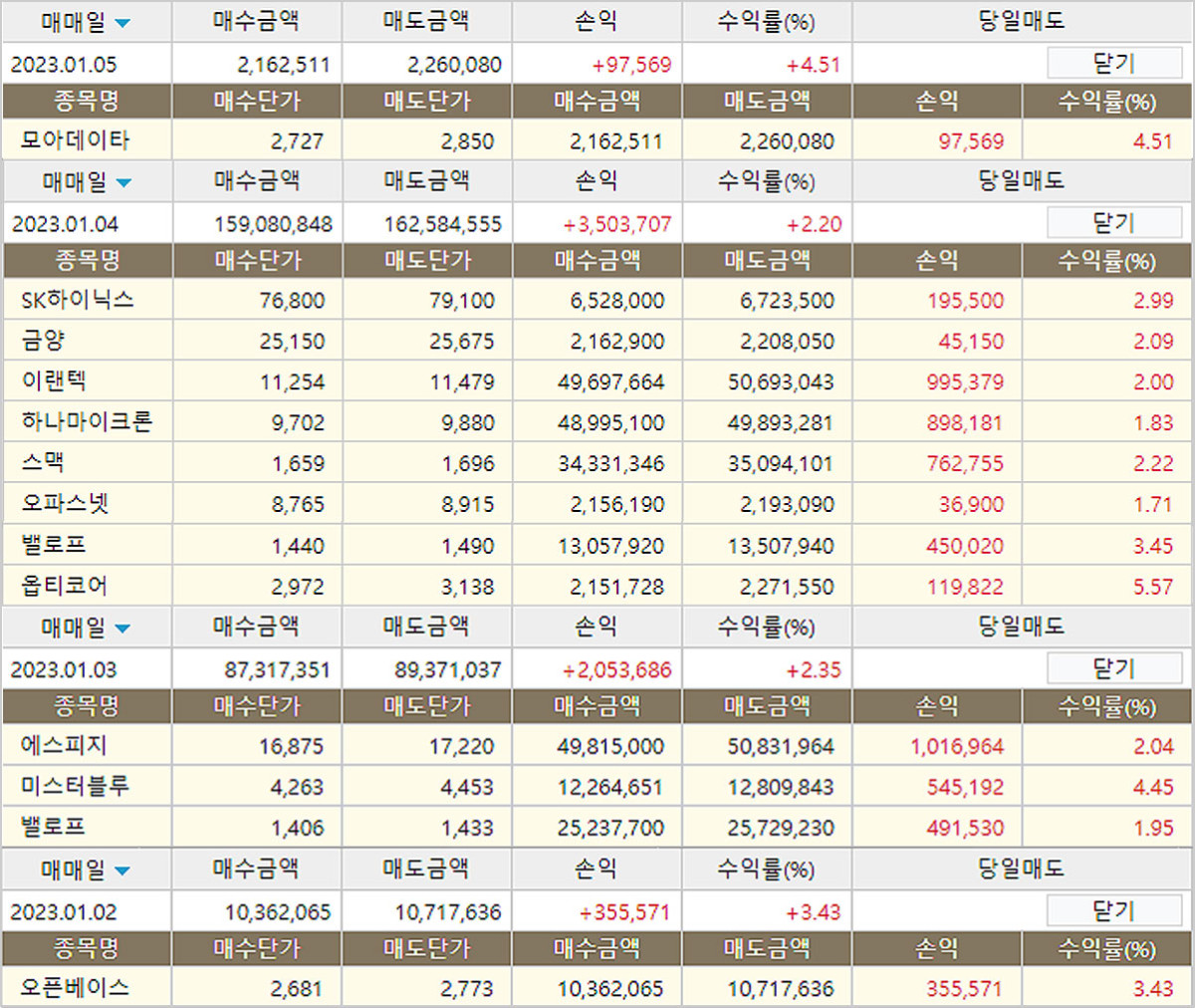
Task: Click 닫기 next to the 2023.01.03 summary
Action: click(x=1113, y=668)
